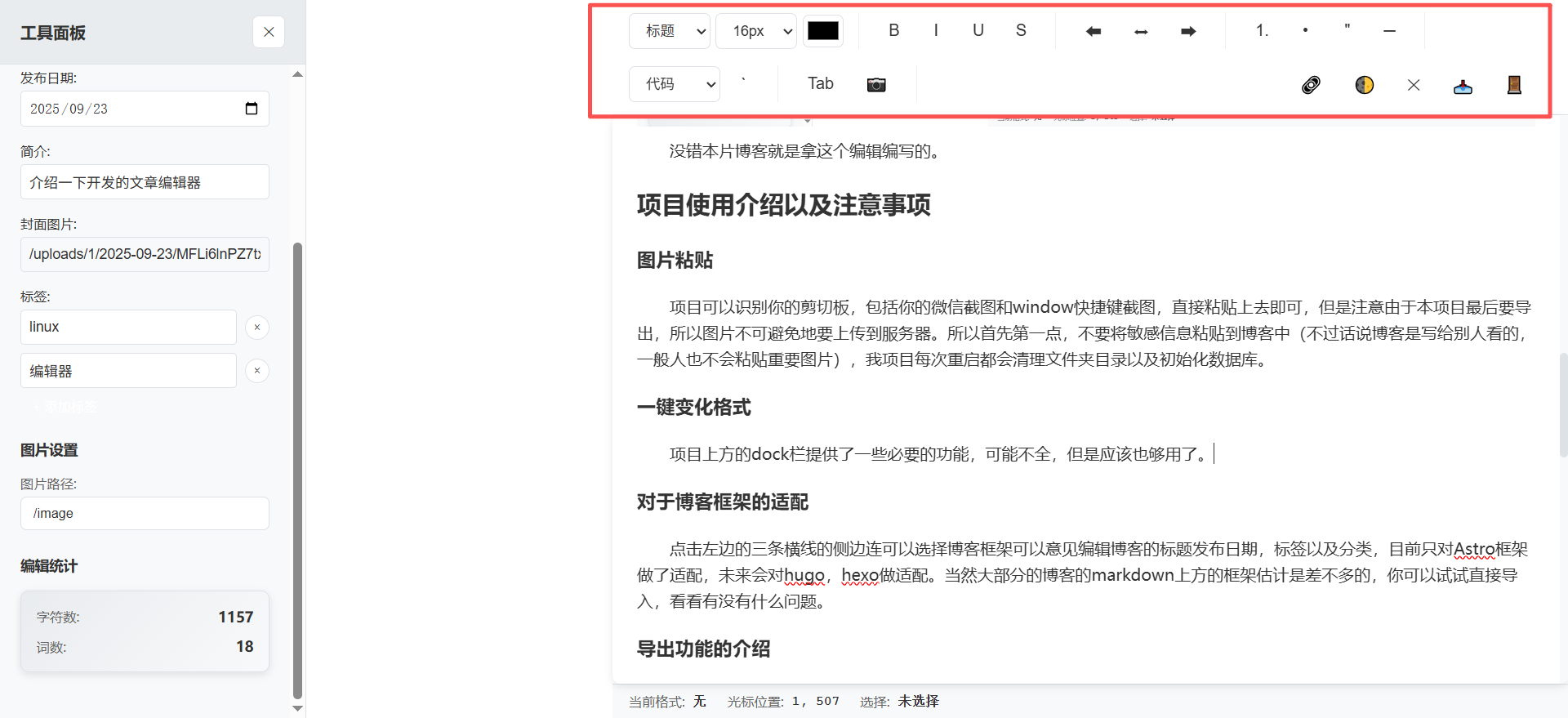Click the X clear icon in toolbar

[x=1414, y=85]
